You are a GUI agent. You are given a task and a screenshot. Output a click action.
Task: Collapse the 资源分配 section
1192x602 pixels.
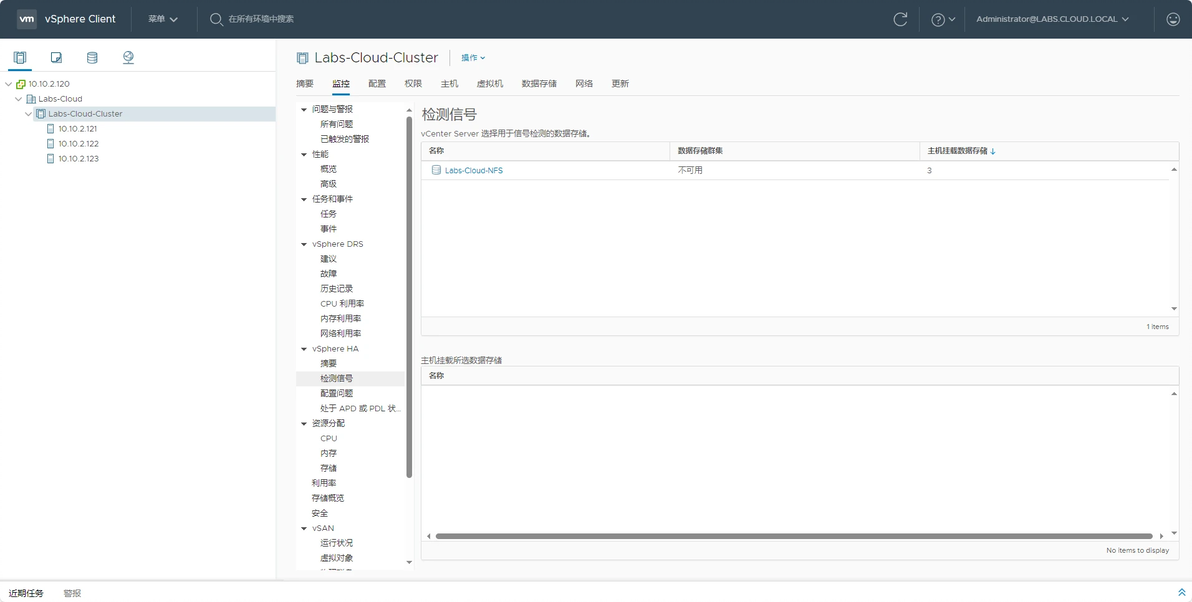tap(304, 423)
